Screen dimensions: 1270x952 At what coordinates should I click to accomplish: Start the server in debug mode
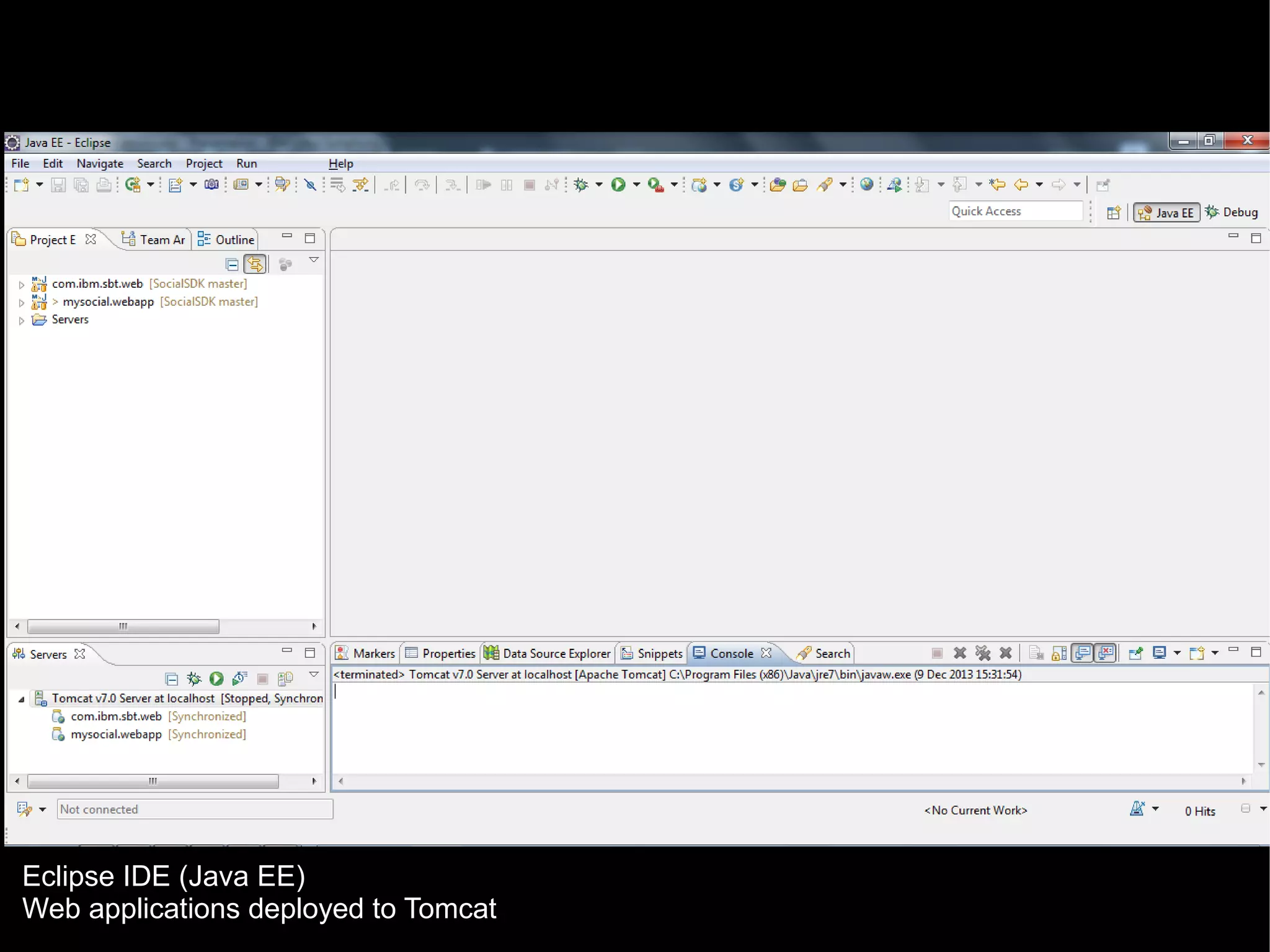coord(194,679)
